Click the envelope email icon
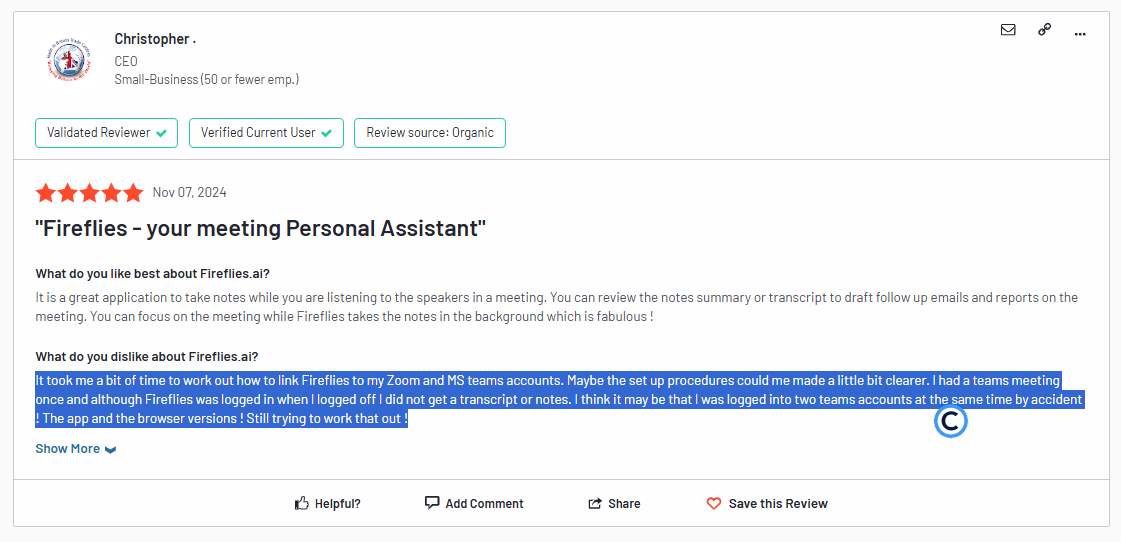Viewport: 1121px width, 542px height. [x=1008, y=30]
